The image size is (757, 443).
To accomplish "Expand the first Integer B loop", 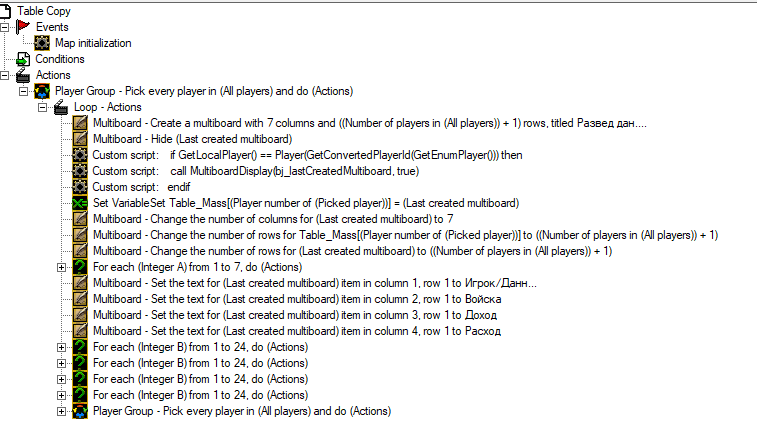I will (62, 347).
